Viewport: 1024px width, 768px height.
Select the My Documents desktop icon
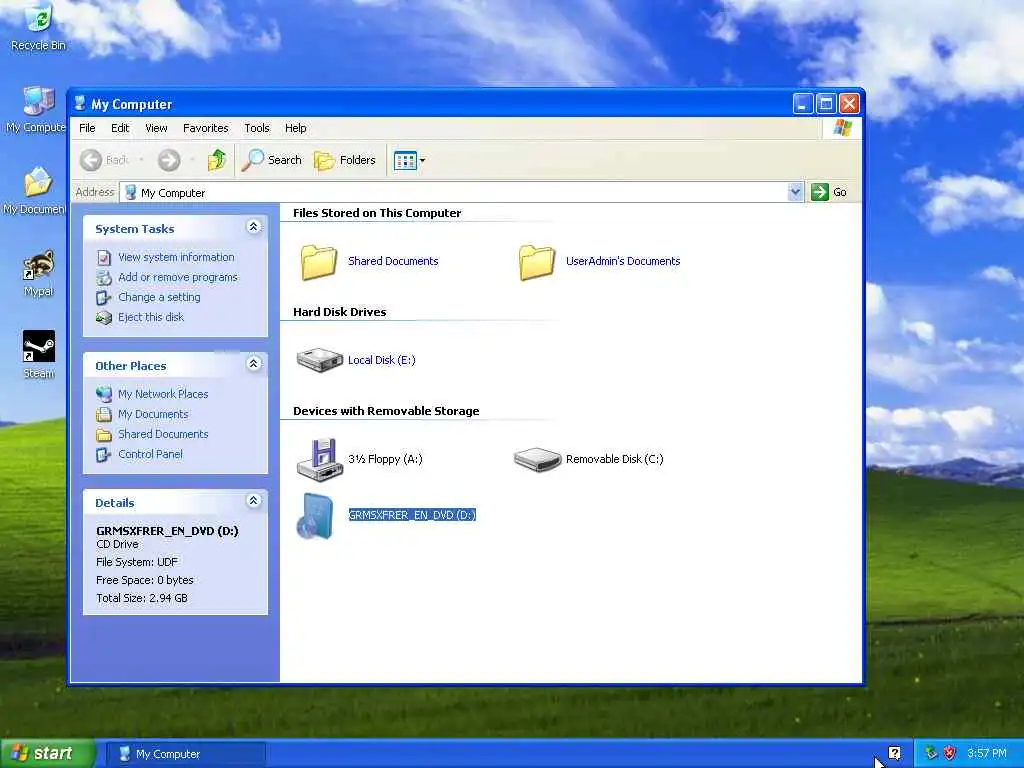coord(36,191)
